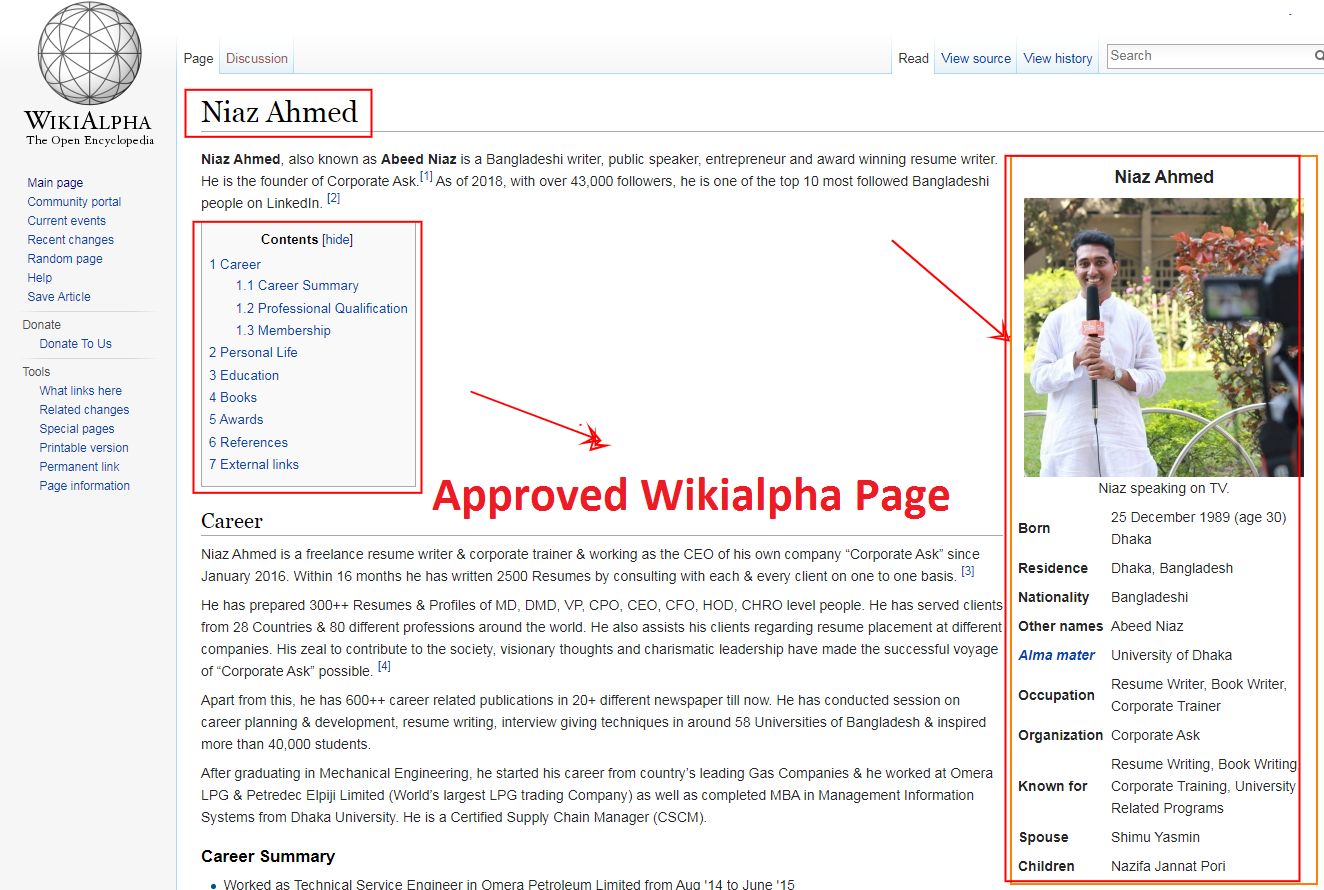
Task: Select 'University of Dhaka' infobox value
Action: pos(1171,656)
